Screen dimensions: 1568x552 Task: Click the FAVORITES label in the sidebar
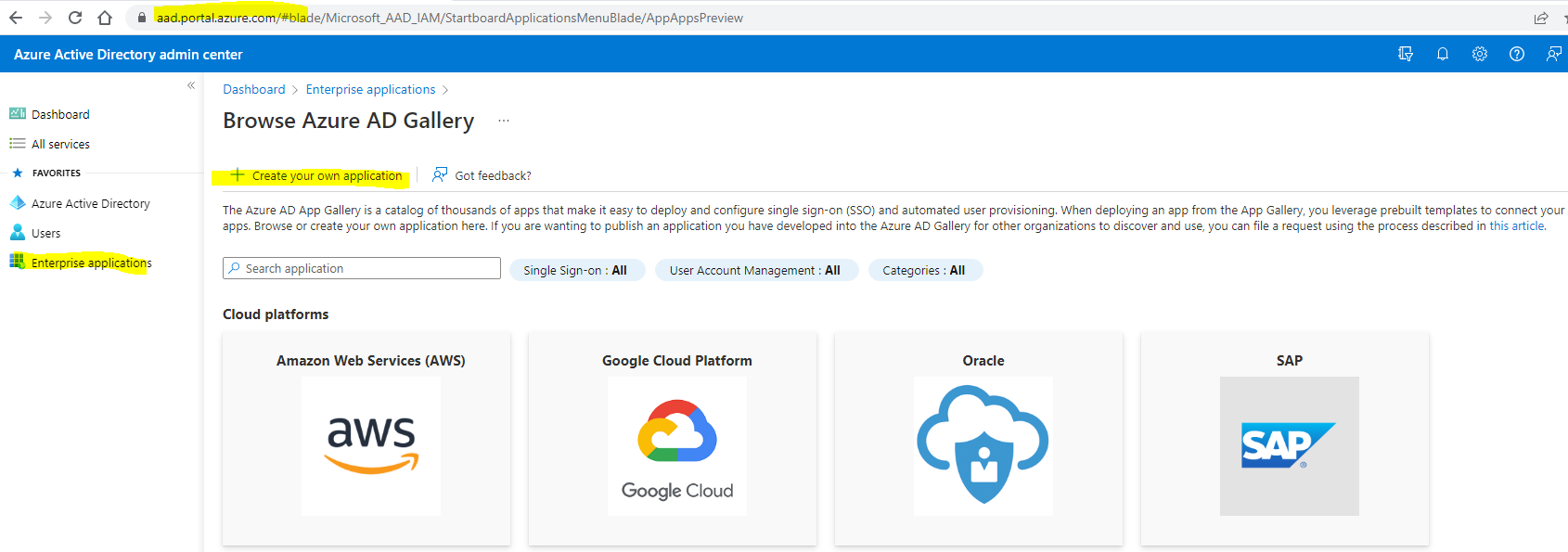pyautogui.click(x=57, y=173)
